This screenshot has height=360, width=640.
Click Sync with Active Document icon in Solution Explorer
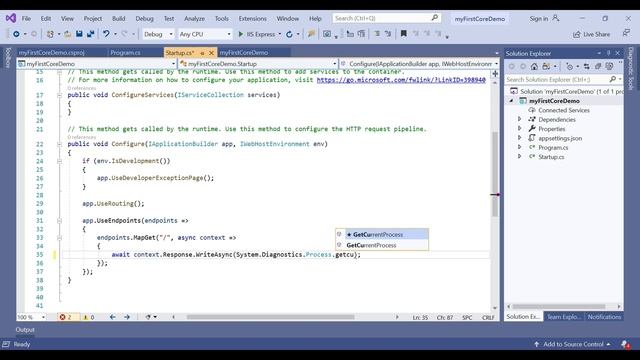(x=587, y=66)
